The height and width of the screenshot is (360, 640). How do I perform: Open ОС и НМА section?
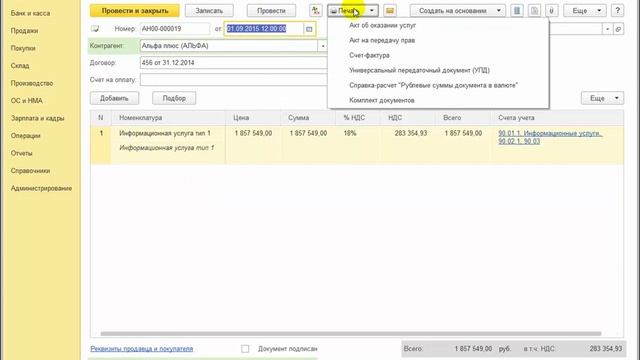(27, 101)
